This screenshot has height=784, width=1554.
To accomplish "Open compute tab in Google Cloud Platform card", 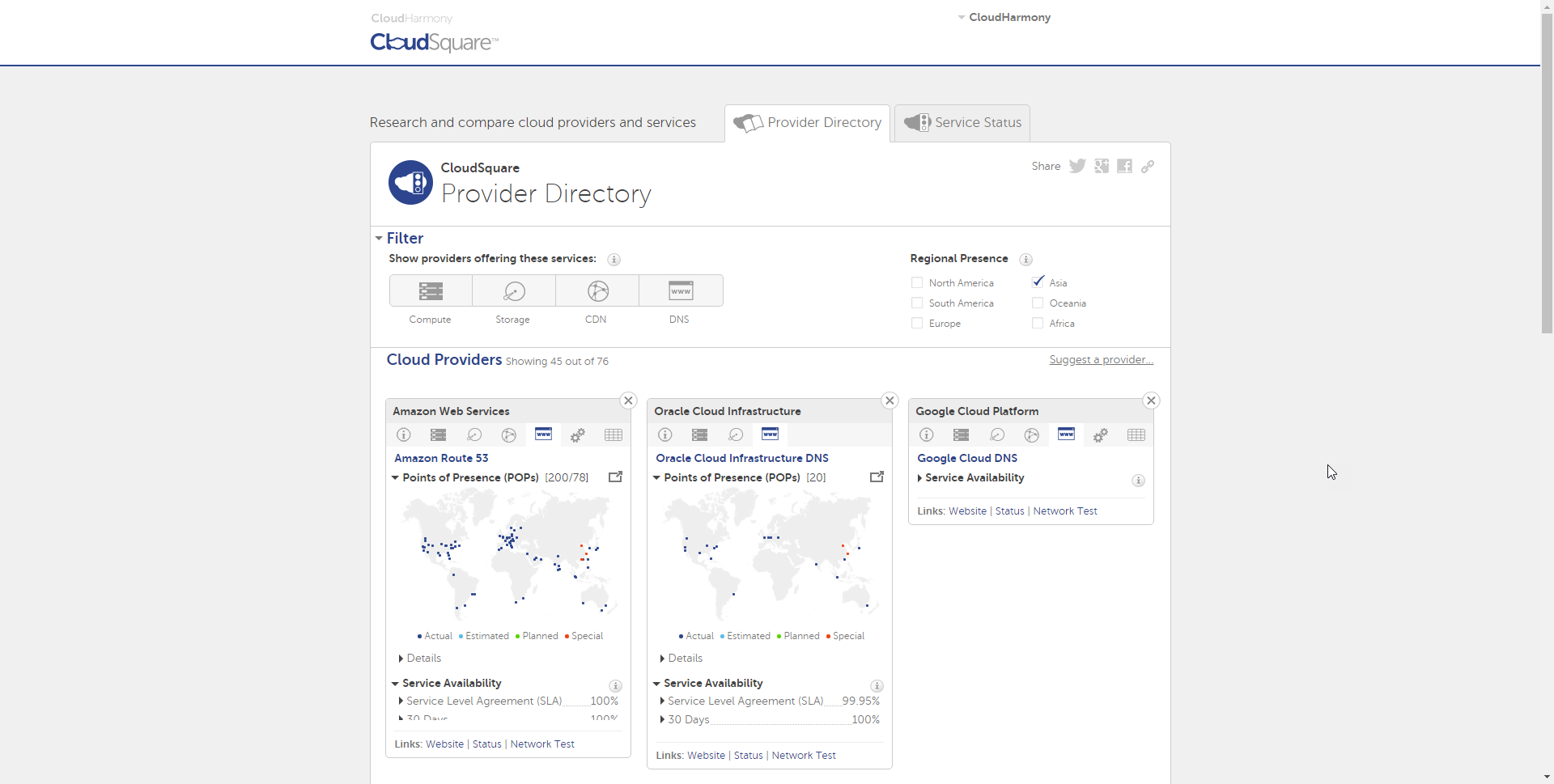I will pyautogui.click(x=962, y=434).
